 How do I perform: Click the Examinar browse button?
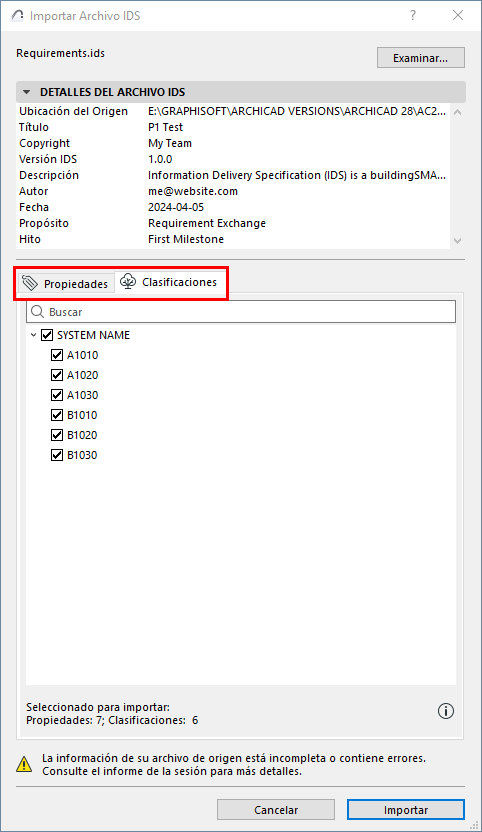[x=420, y=58]
